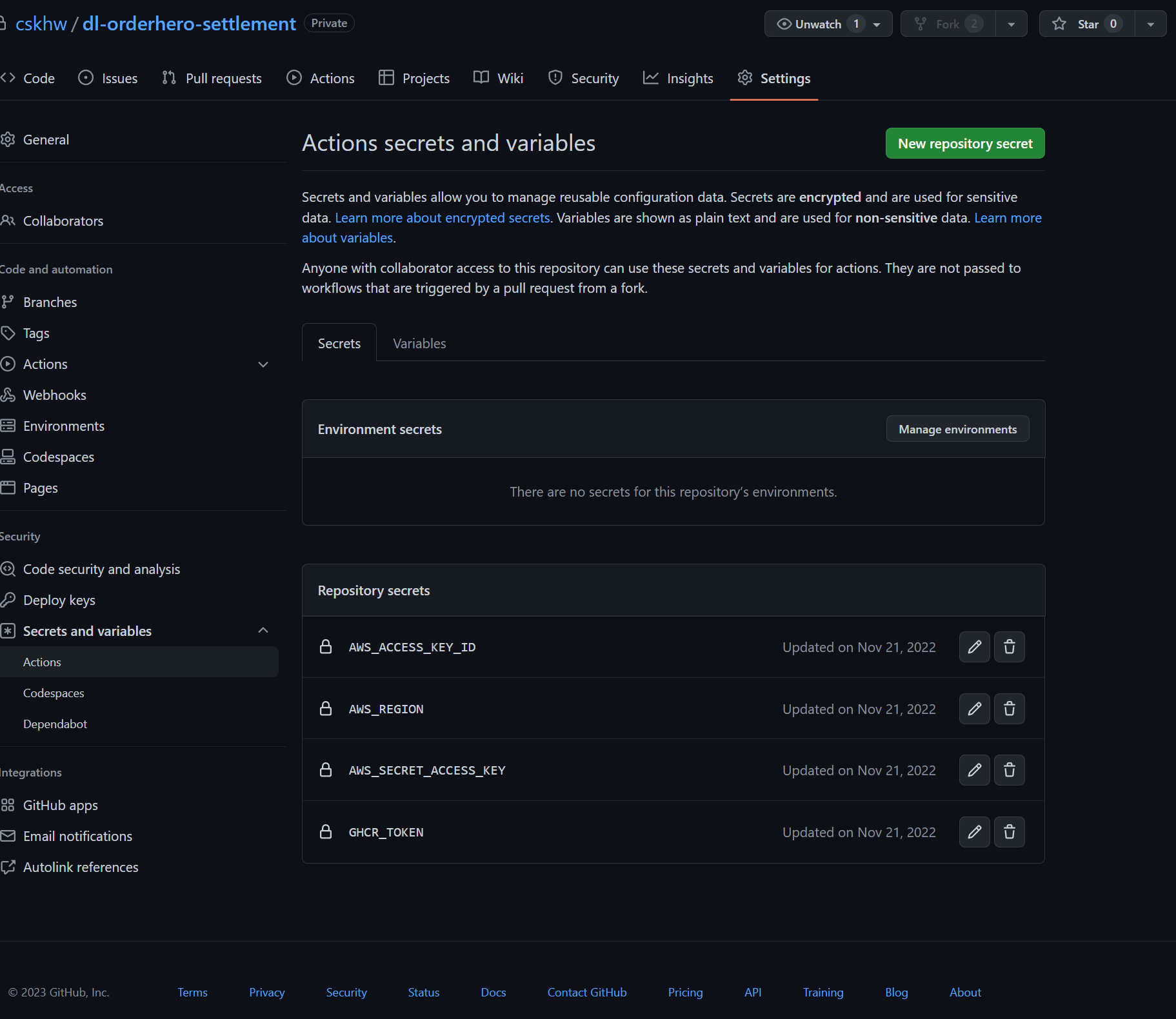Screen dimensions: 1176x1019
Task: Delete the AWS_REGION secret trash icon
Action: (1010, 709)
